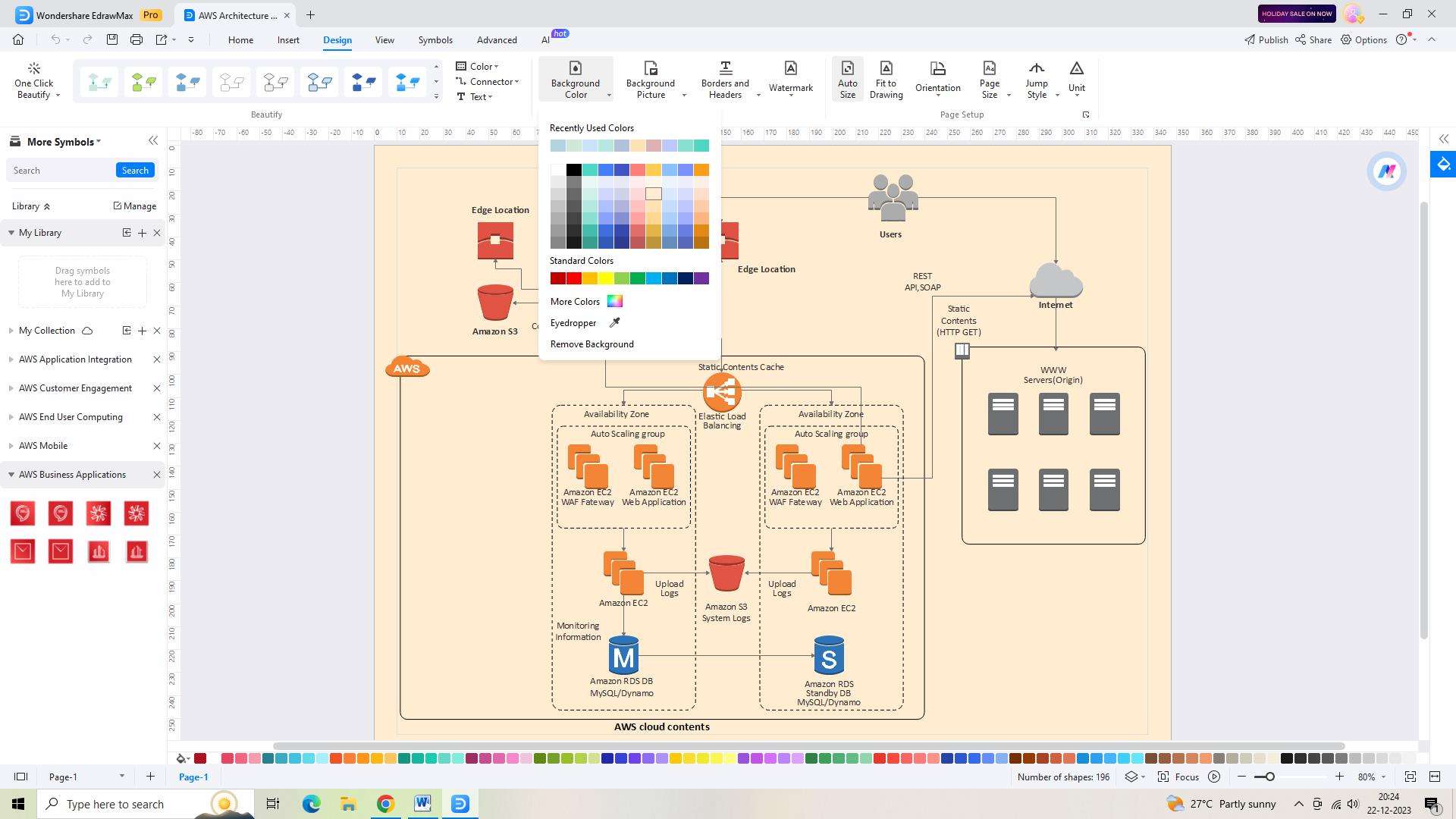Image resolution: width=1456 pixels, height=819 pixels.
Task: Adjust the zoom slider handle
Action: pyautogui.click(x=1270, y=777)
